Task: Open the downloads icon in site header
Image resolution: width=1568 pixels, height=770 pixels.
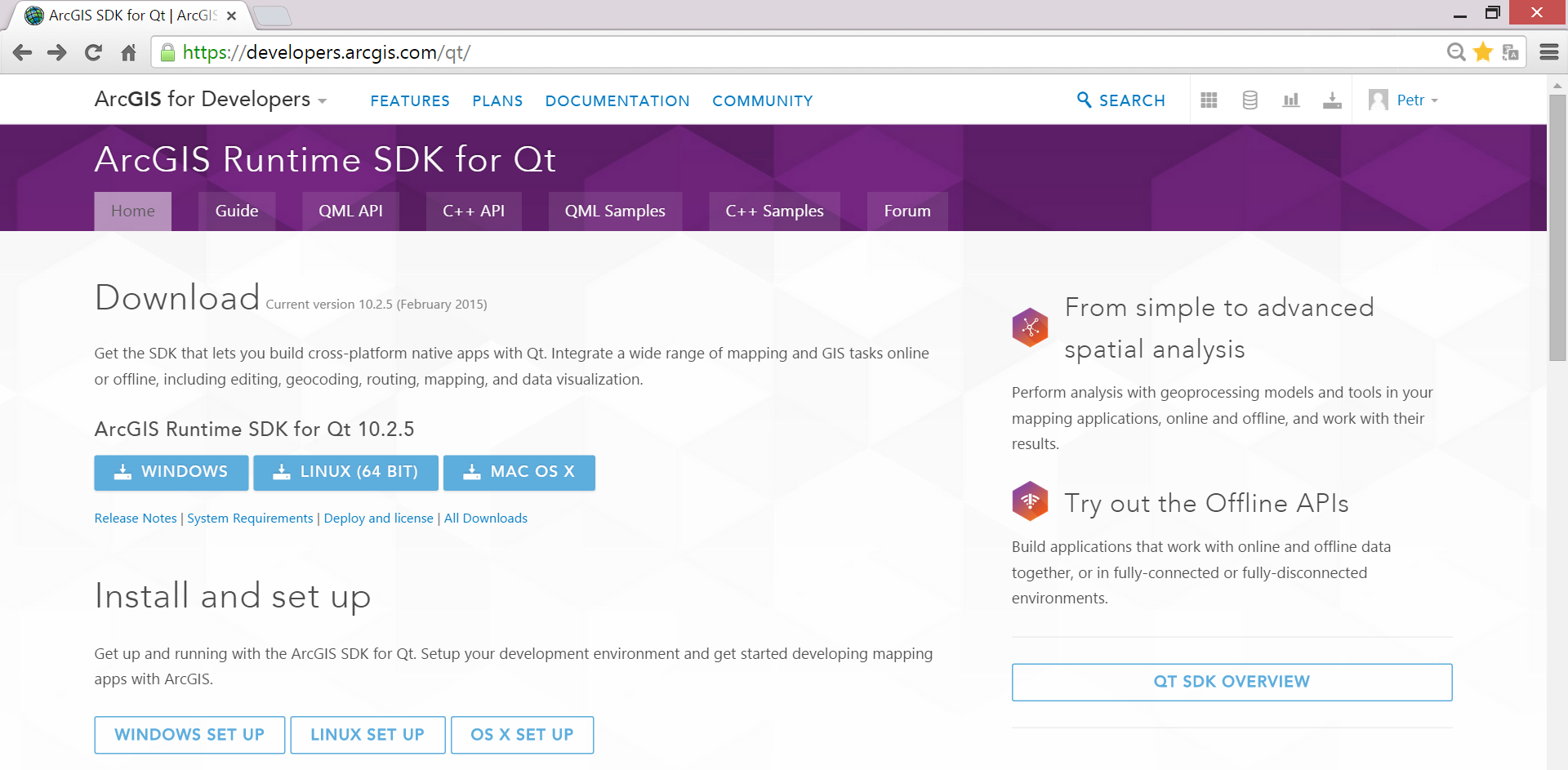Action: pos(1332,100)
